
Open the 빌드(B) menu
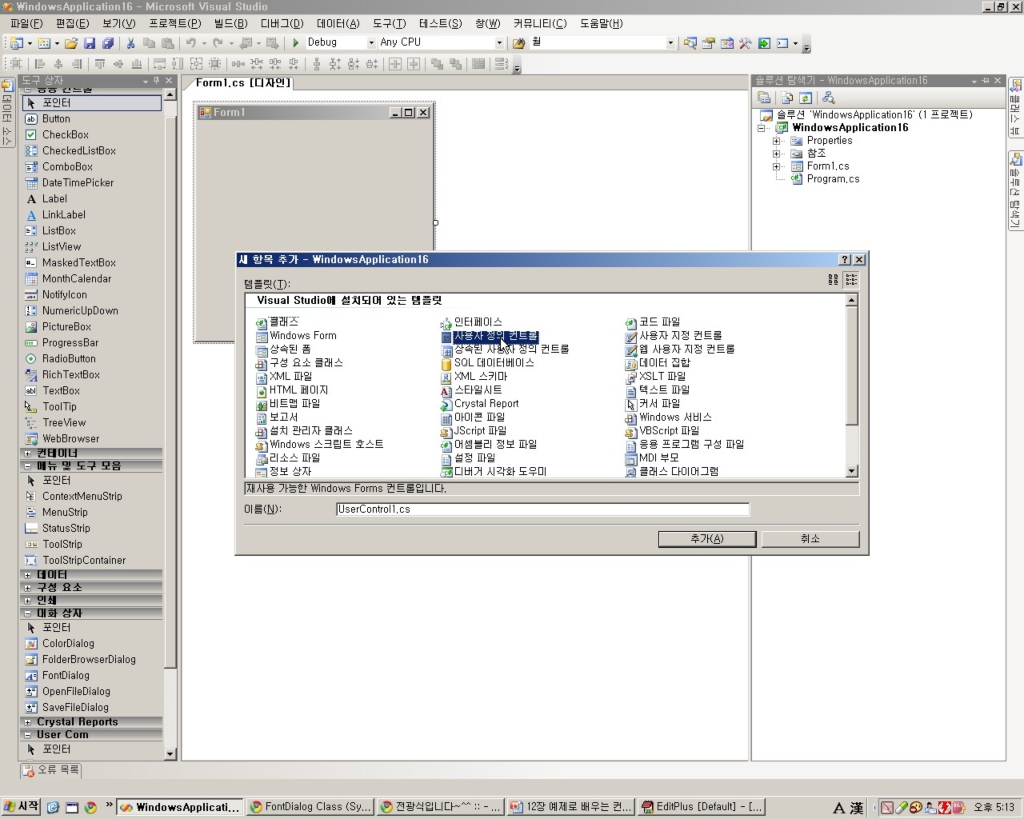(231, 24)
